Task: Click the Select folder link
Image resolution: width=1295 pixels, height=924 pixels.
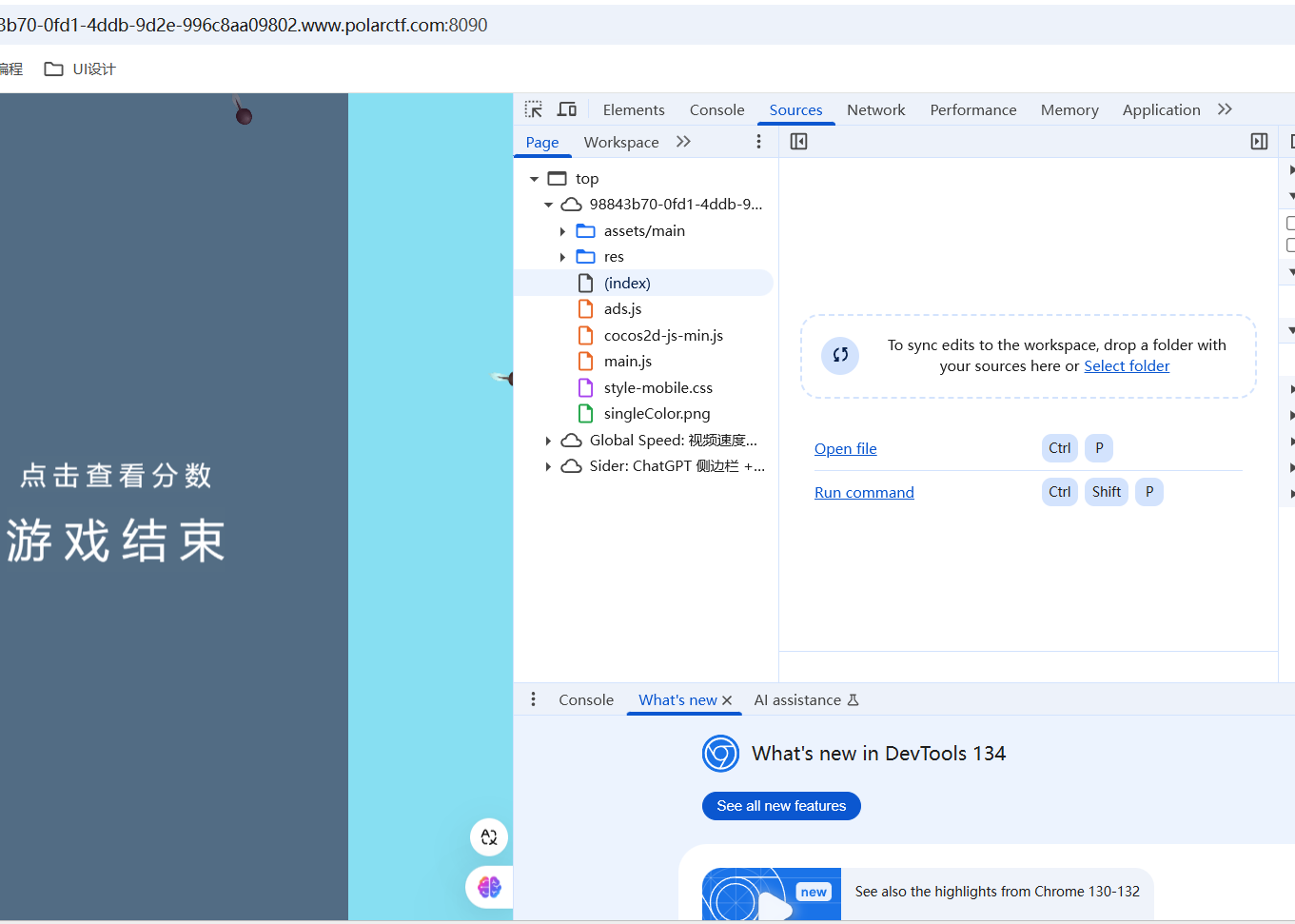Action: click(x=1127, y=365)
